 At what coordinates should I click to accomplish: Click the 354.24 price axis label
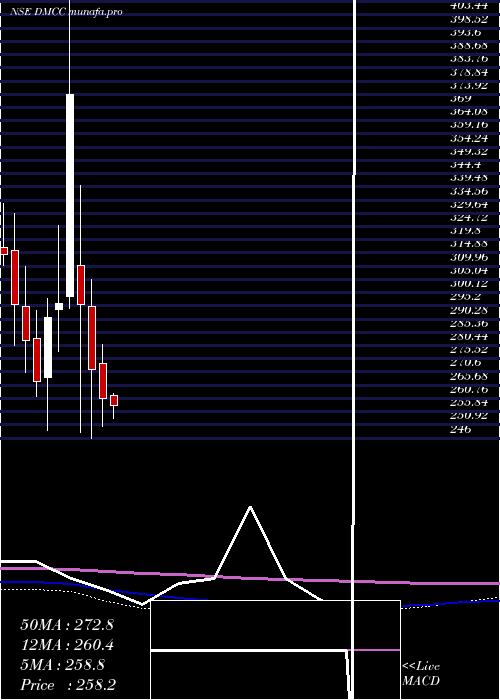pos(469,138)
